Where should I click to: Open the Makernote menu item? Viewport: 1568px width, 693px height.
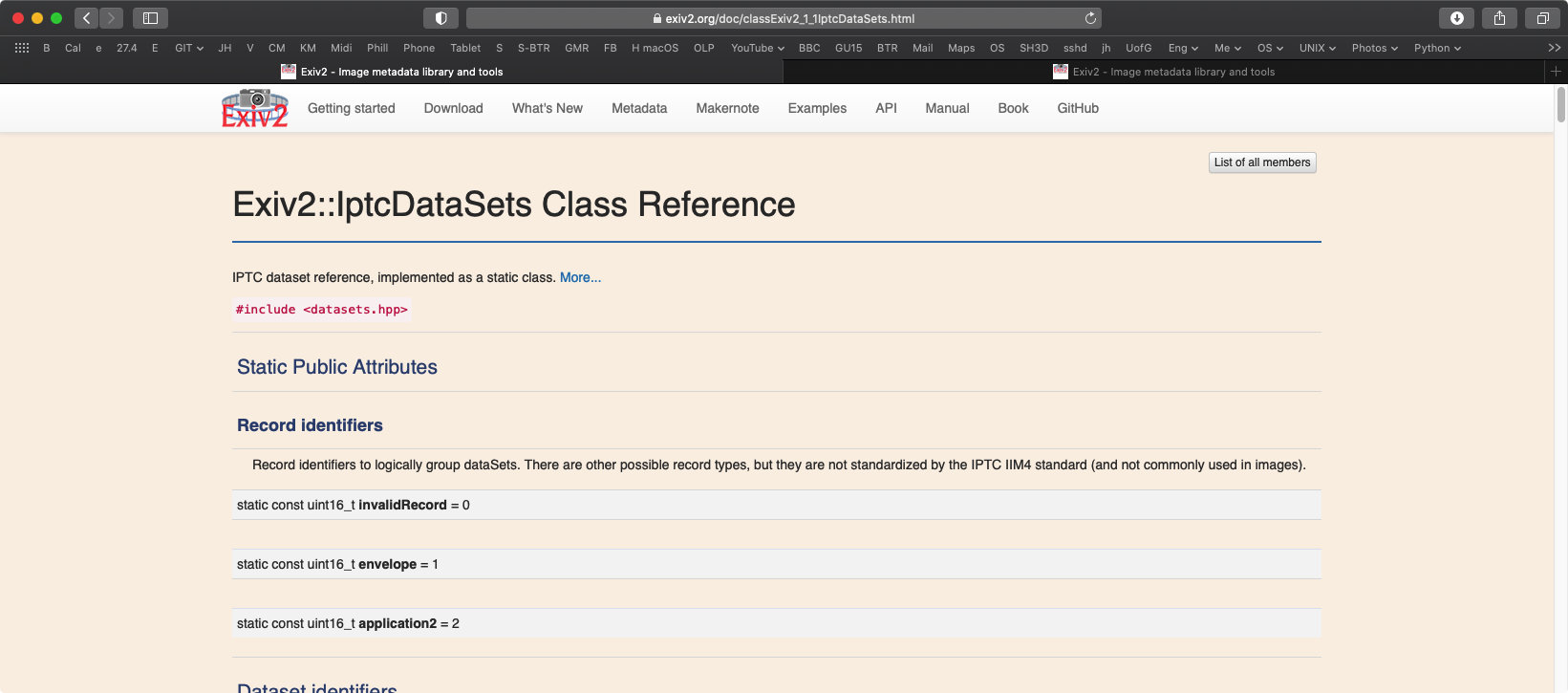728,108
